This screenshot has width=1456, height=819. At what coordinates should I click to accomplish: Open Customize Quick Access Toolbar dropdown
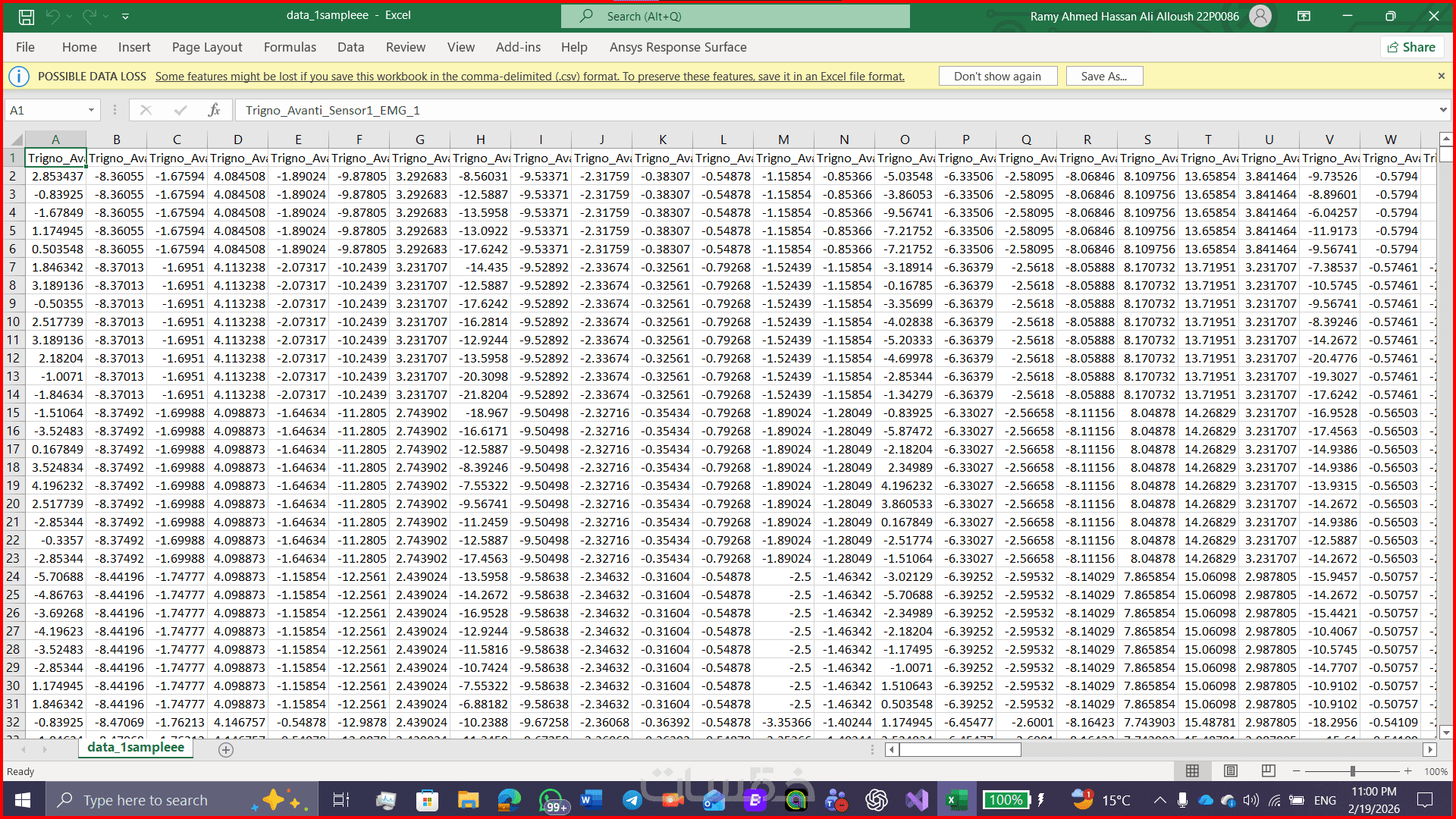coord(125,16)
